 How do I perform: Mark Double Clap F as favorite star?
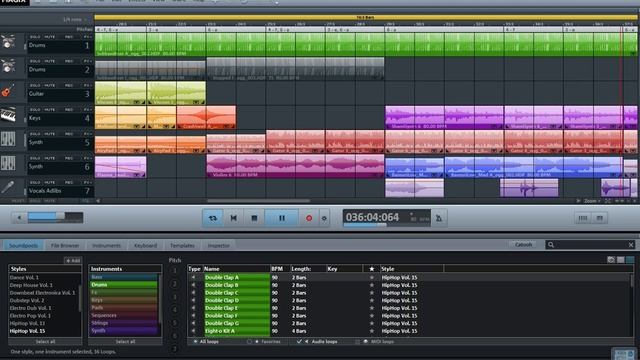pyautogui.click(x=371, y=316)
